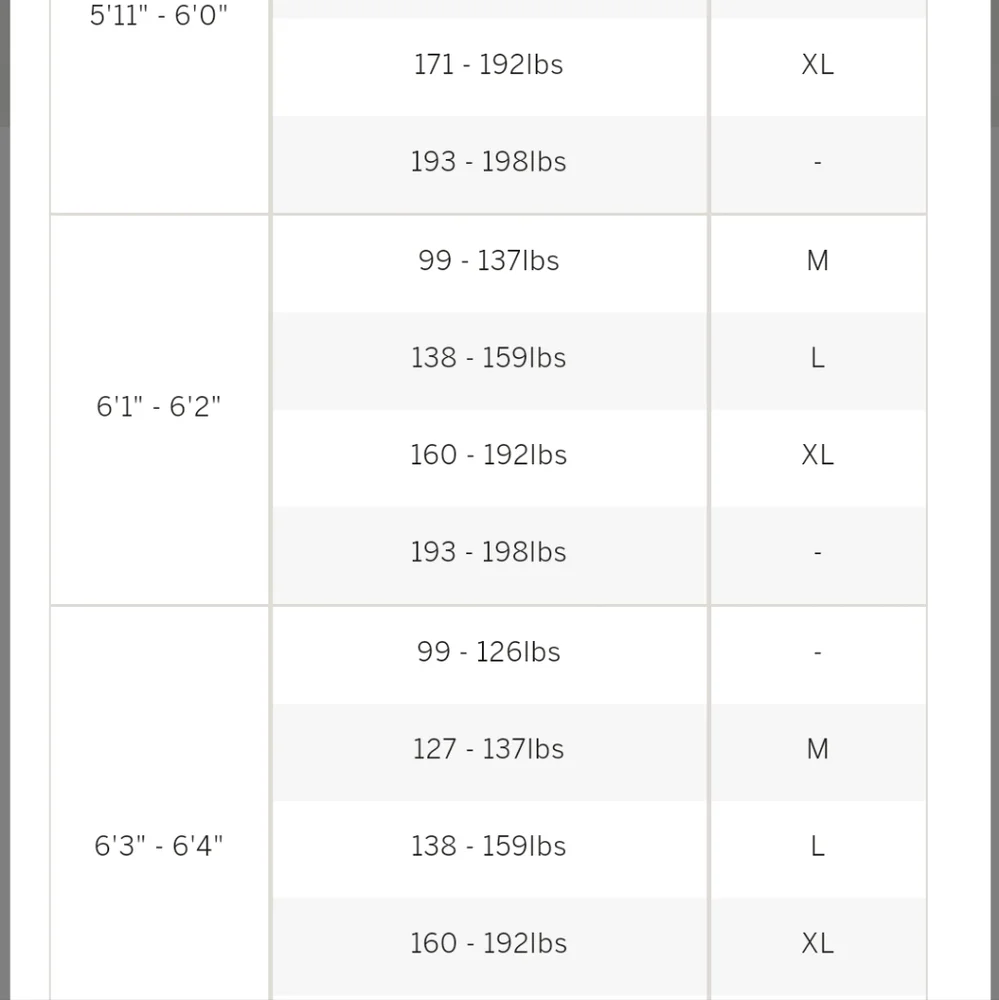Click XL size for 6'1" - 6'2" height
The image size is (999, 1000).
click(x=818, y=455)
